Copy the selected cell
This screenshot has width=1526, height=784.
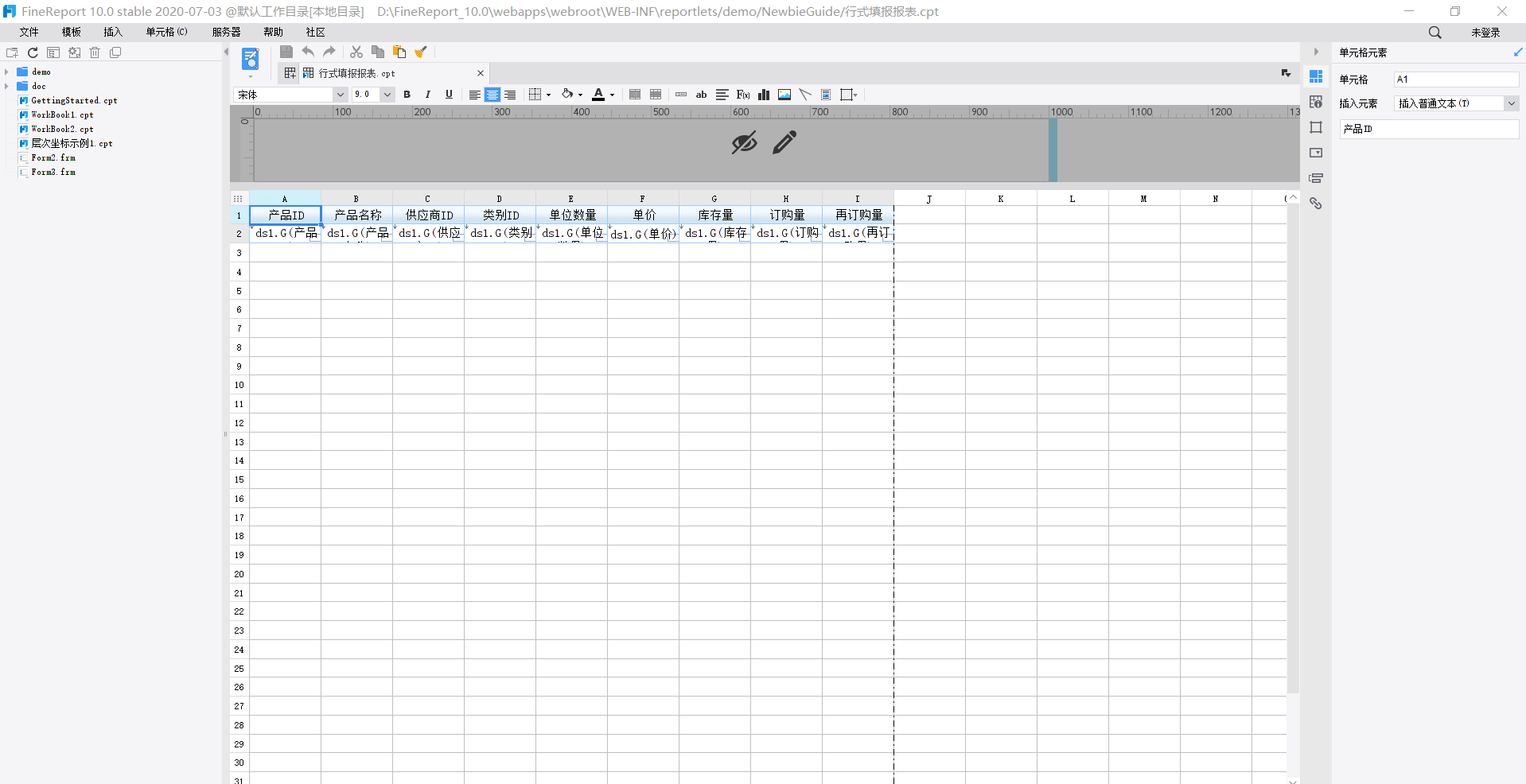pos(378,52)
